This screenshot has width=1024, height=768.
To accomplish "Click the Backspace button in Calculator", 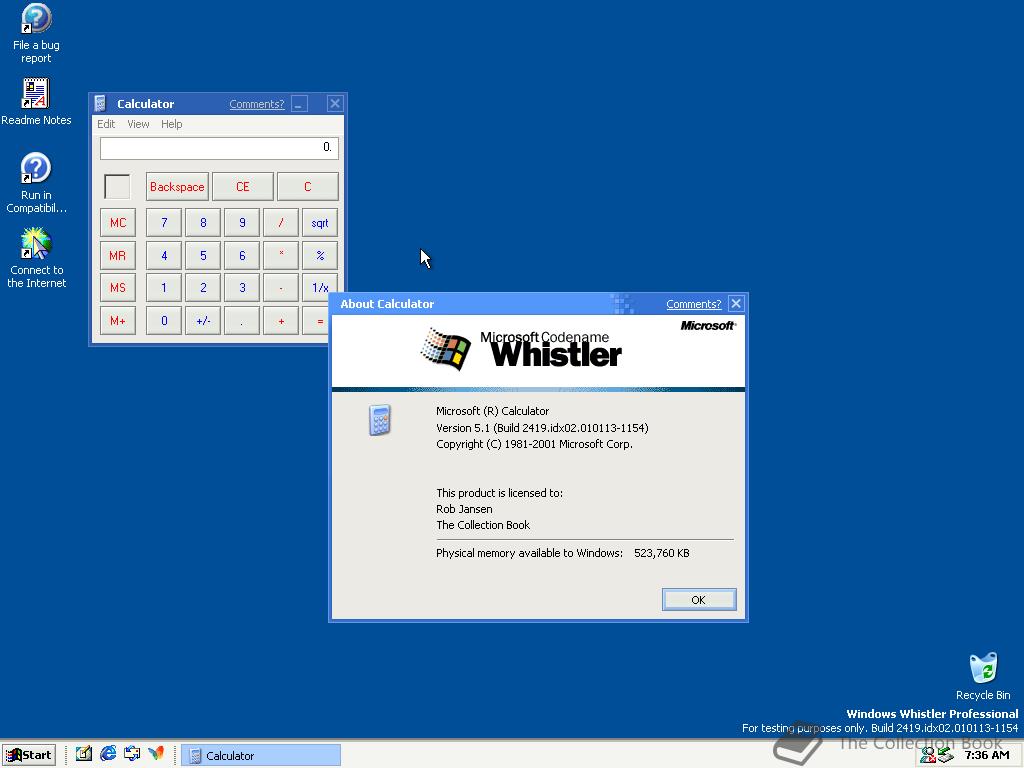I will point(177,187).
